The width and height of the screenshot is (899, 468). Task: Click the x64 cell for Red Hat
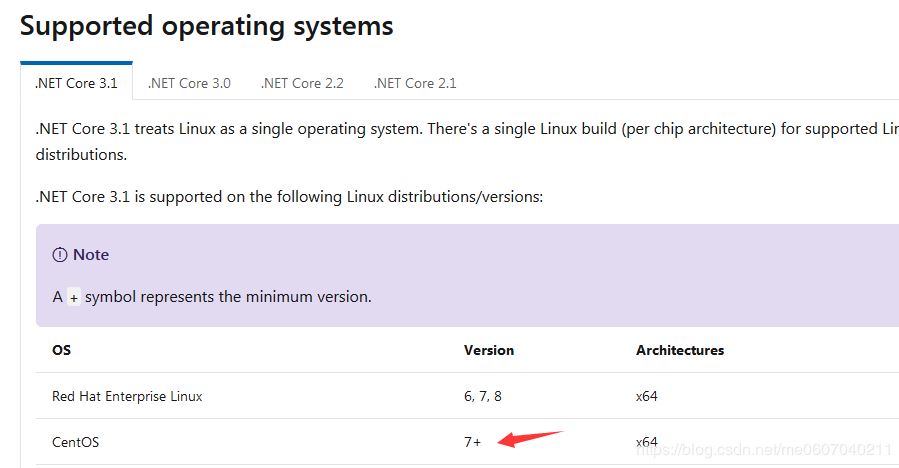(647, 396)
